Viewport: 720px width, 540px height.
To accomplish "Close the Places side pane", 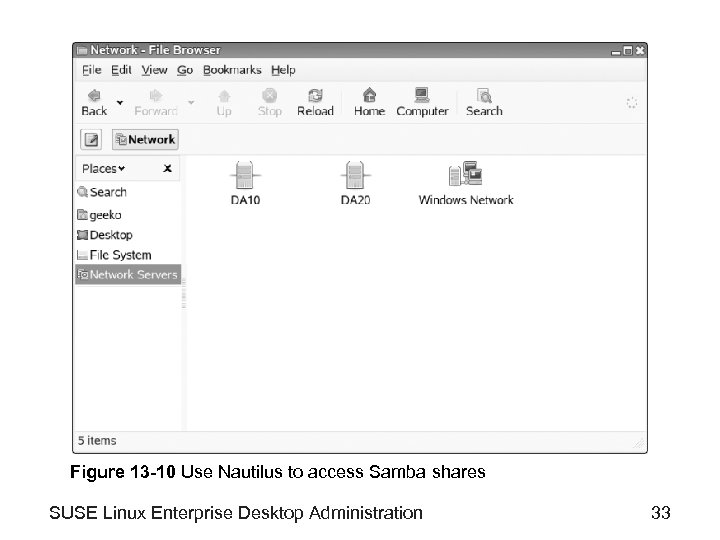I will (x=168, y=169).
